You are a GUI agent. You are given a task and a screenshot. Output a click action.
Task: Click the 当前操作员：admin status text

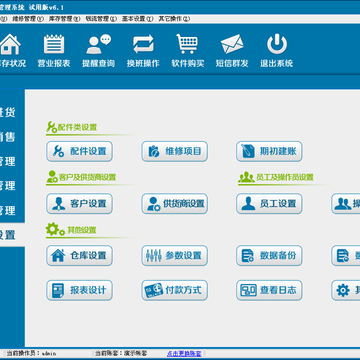tap(32, 353)
